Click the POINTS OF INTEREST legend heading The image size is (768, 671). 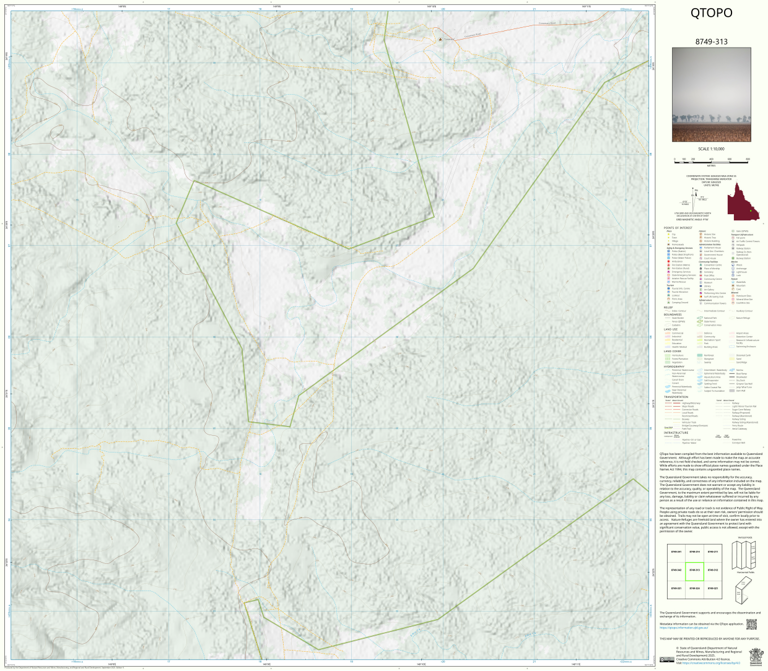pos(678,228)
